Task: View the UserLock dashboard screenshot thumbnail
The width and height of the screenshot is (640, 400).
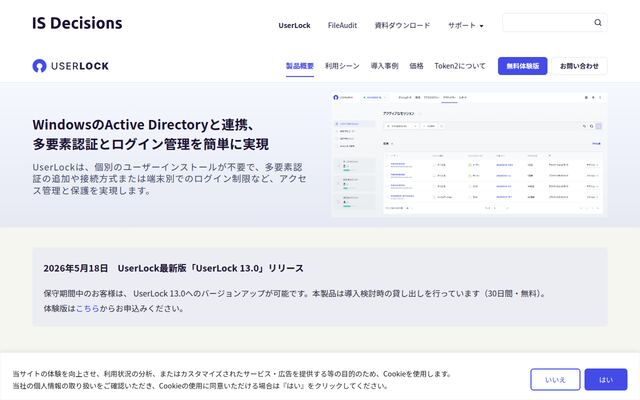Action: pyautogui.click(x=469, y=154)
